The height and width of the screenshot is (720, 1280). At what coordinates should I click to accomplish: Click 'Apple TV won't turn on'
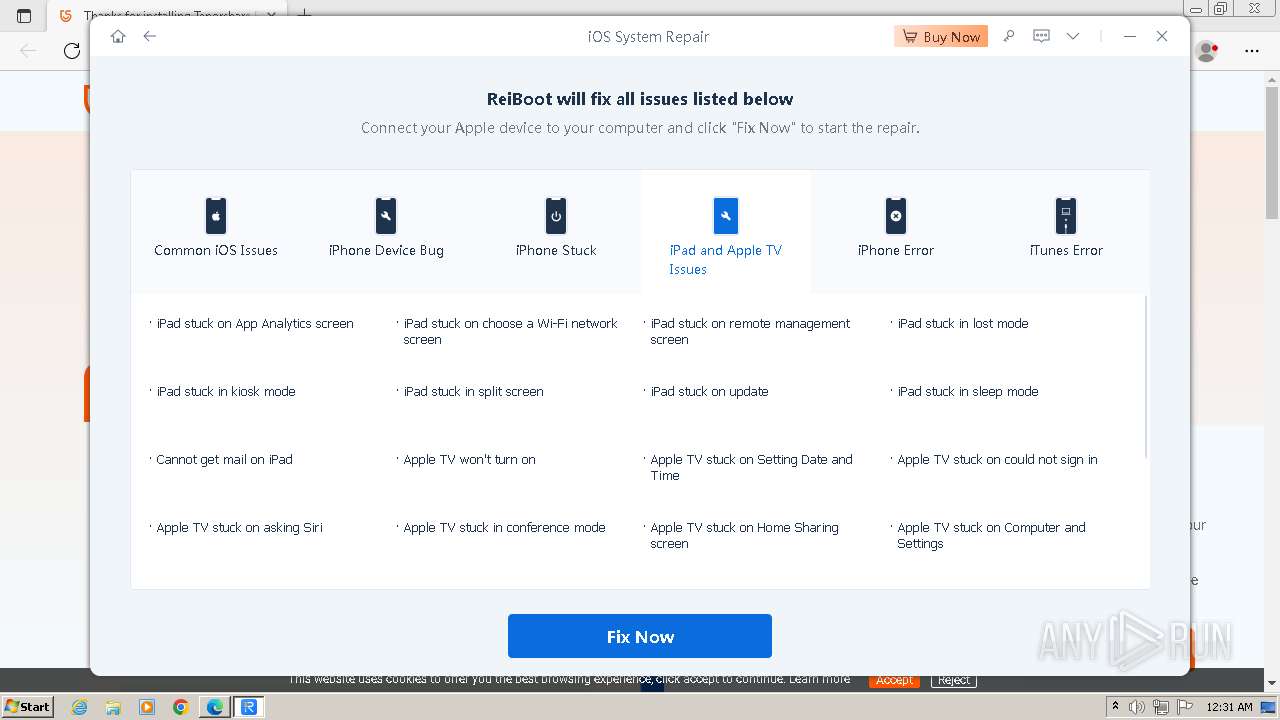(469, 460)
